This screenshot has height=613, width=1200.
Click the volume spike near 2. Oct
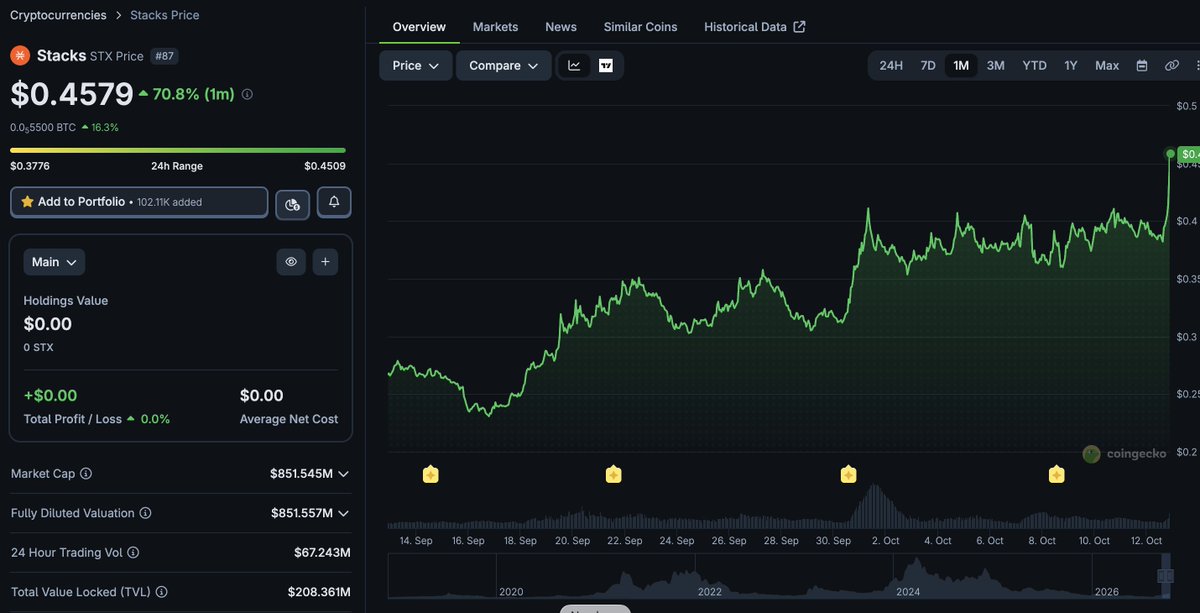[x=875, y=506]
